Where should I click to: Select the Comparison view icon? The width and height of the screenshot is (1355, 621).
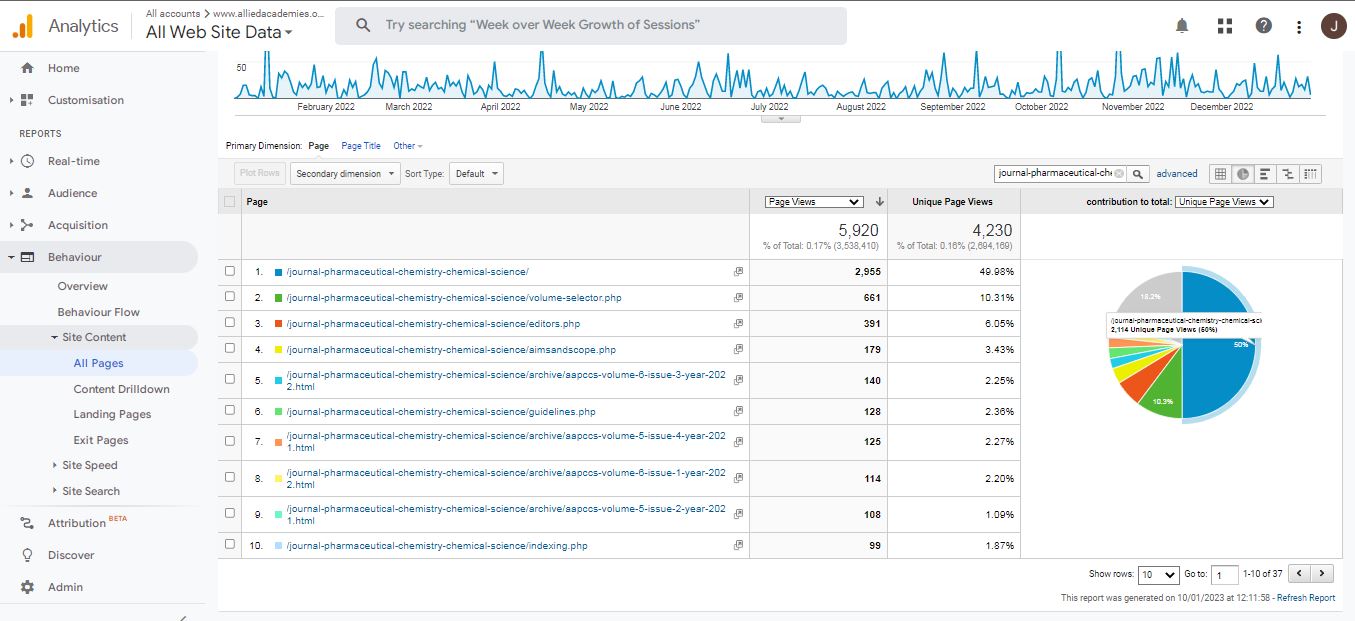(x=1288, y=174)
